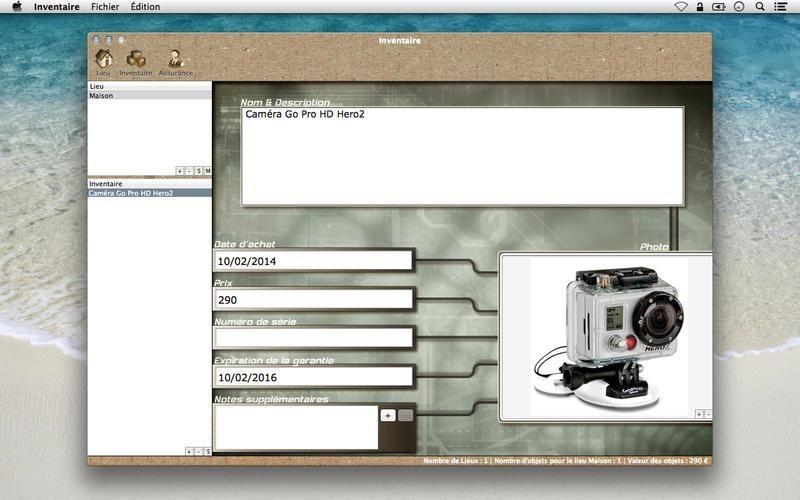Open the Édition menu

coord(145,7)
